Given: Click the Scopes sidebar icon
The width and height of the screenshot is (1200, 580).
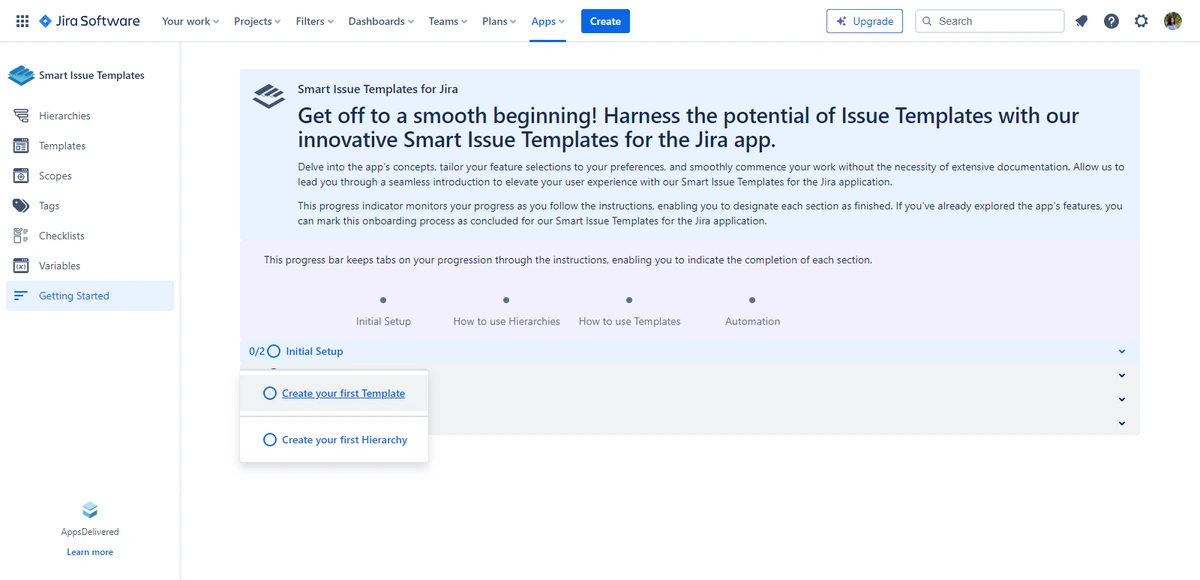Looking at the screenshot, I should [21, 176].
